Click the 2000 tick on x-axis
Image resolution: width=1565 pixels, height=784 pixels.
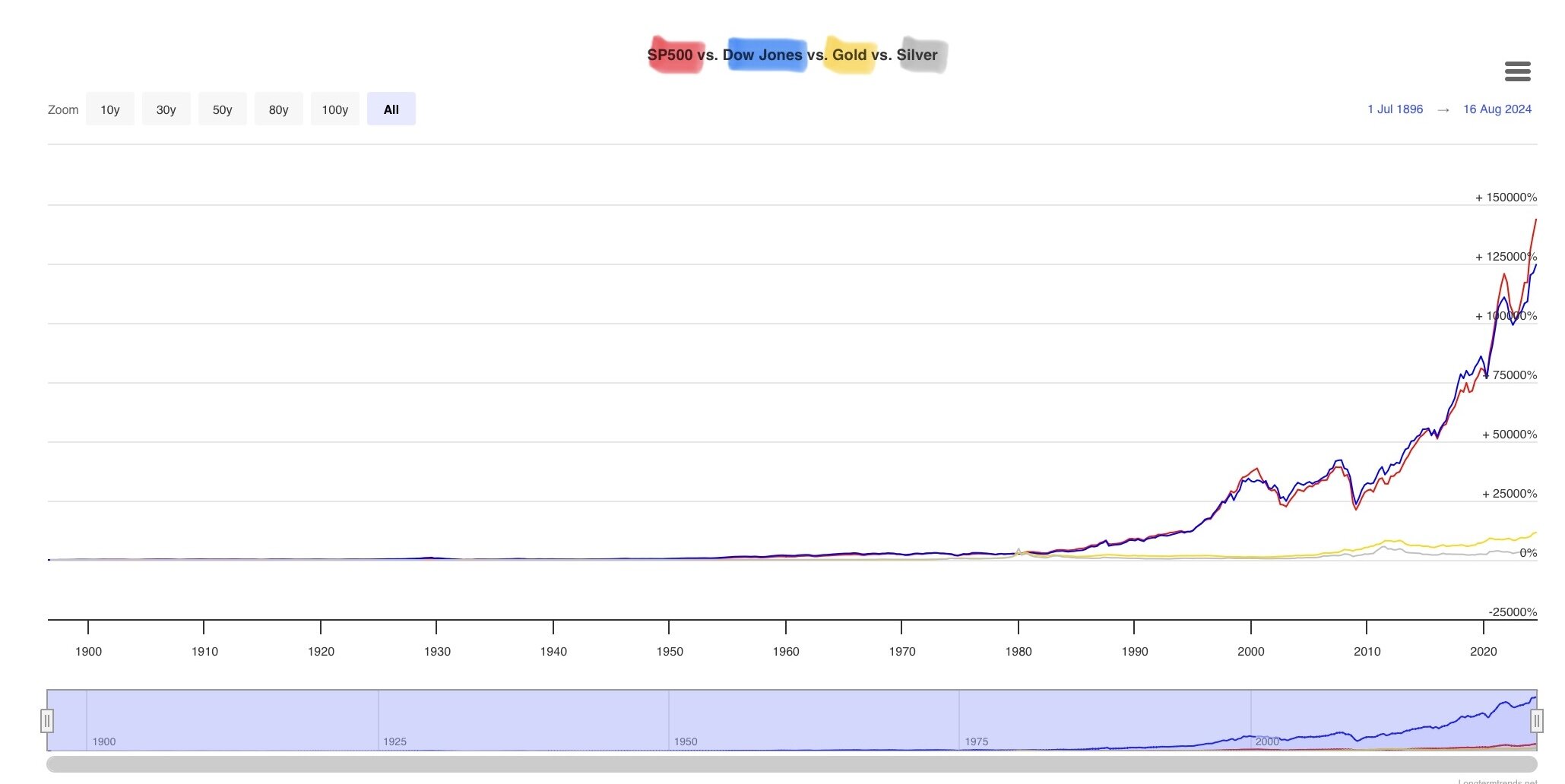coord(1250,651)
